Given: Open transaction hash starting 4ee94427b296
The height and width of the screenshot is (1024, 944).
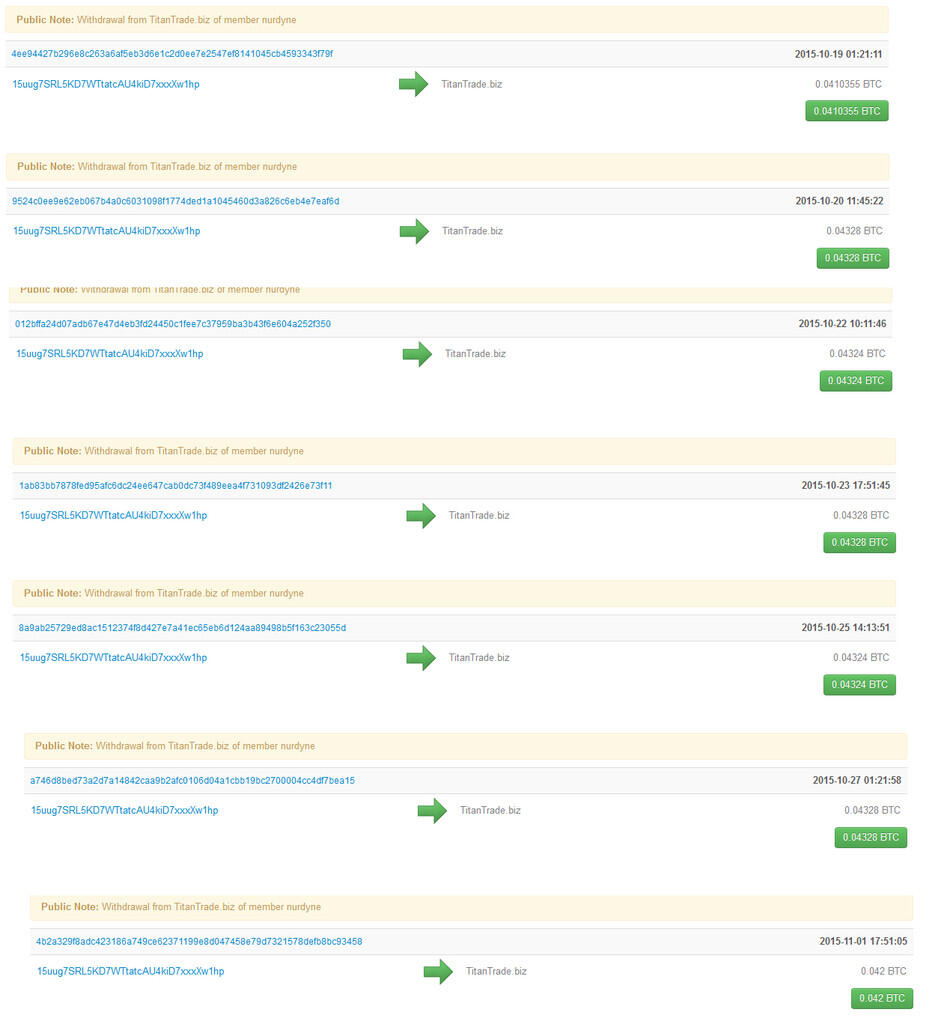Looking at the screenshot, I should pyautogui.click(x=172, y=54).
